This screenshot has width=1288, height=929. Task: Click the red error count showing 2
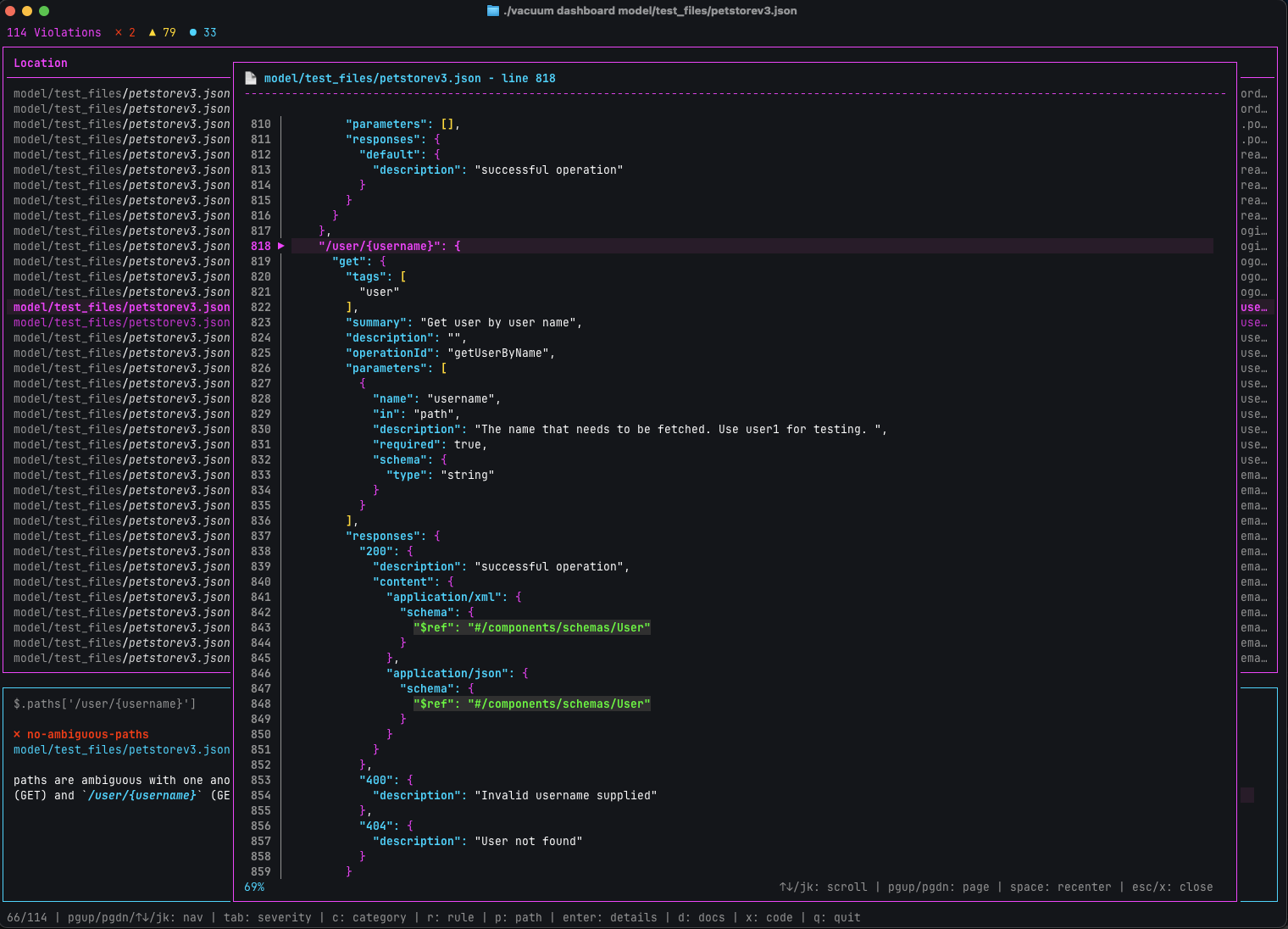coord(125,32)
